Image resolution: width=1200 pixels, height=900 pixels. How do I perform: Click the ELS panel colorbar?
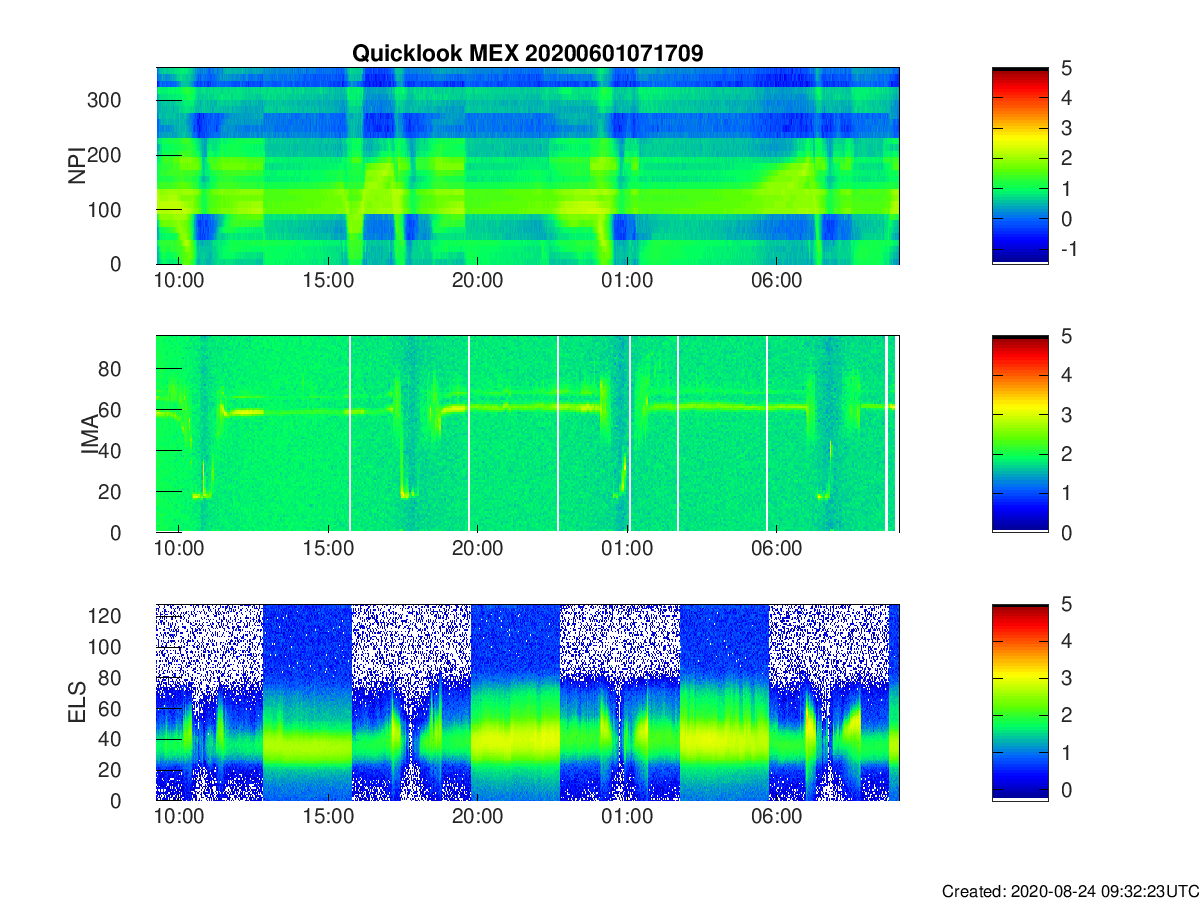[1020, 702]
